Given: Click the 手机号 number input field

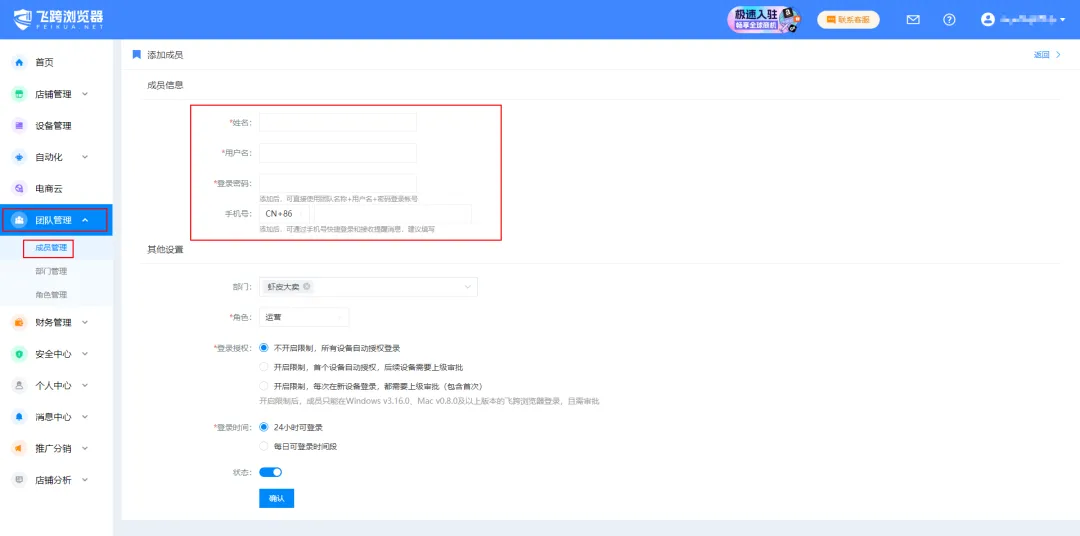Looking at the screenshot, I should (x=393, y=214).
